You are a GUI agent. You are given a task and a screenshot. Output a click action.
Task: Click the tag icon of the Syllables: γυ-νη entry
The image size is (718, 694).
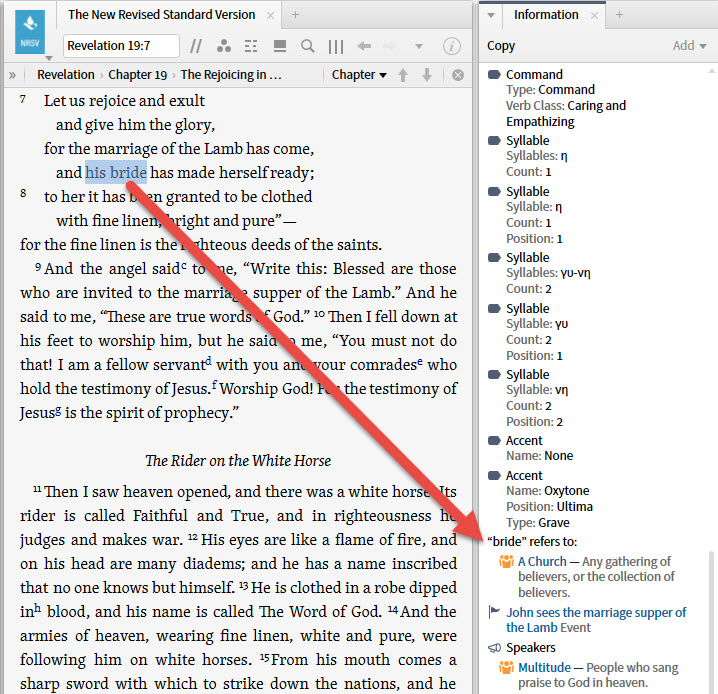click(x=494, y=257)
